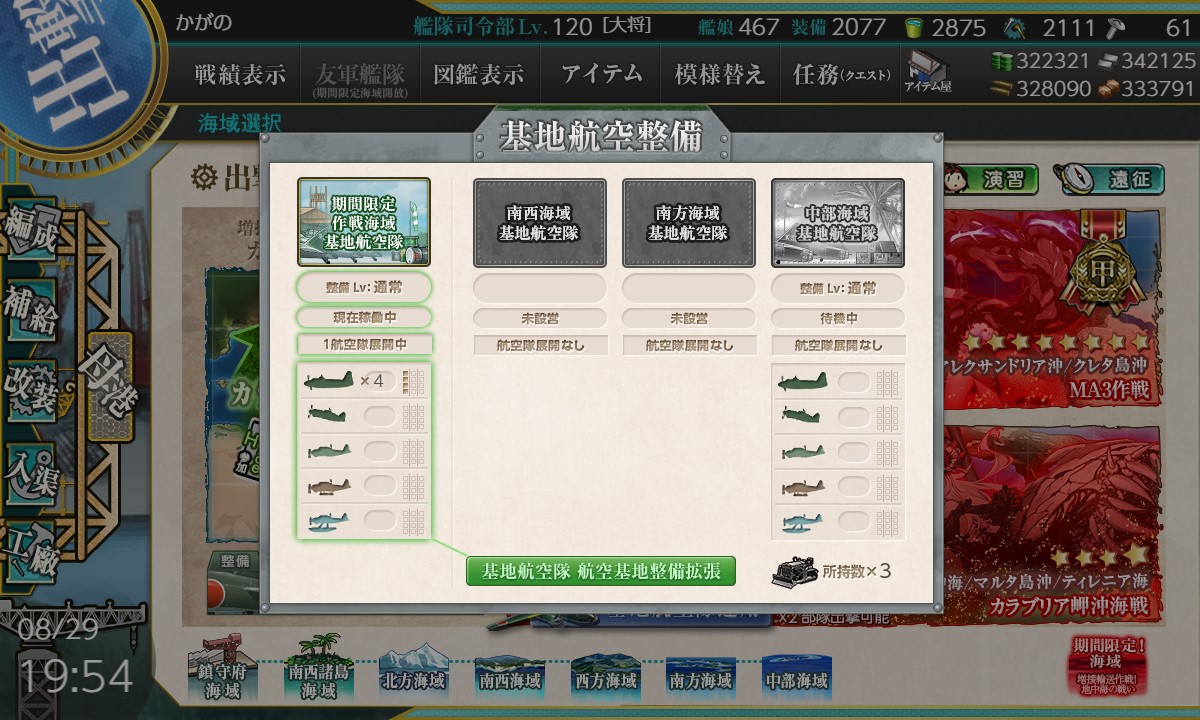Select 南西諸島海域 palm island icon
The width and height of the screenshot is (1200, 720).
tap(313, 671)
